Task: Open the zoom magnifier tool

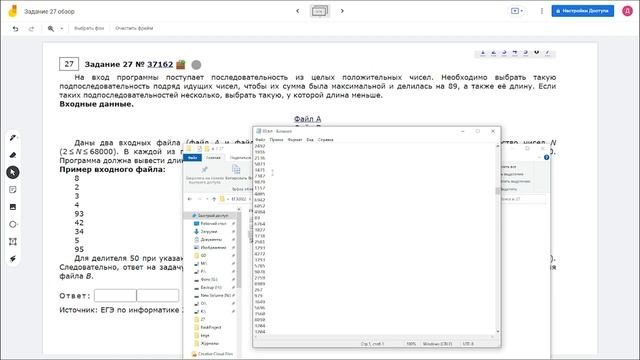Action: click(51, 29)
